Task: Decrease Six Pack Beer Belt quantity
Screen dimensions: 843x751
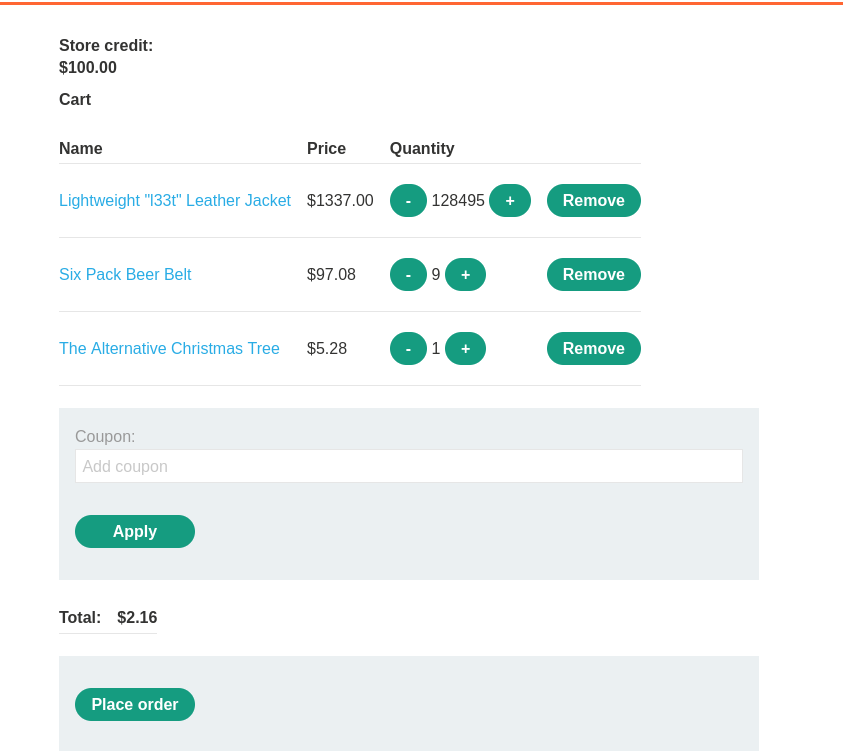Action: 408,275
